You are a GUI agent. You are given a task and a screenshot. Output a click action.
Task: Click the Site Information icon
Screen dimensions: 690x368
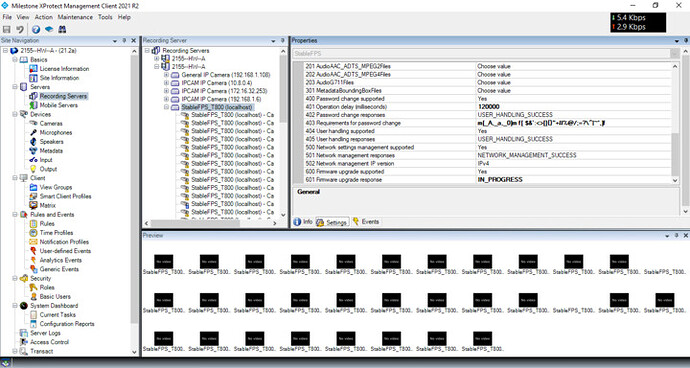33,78
